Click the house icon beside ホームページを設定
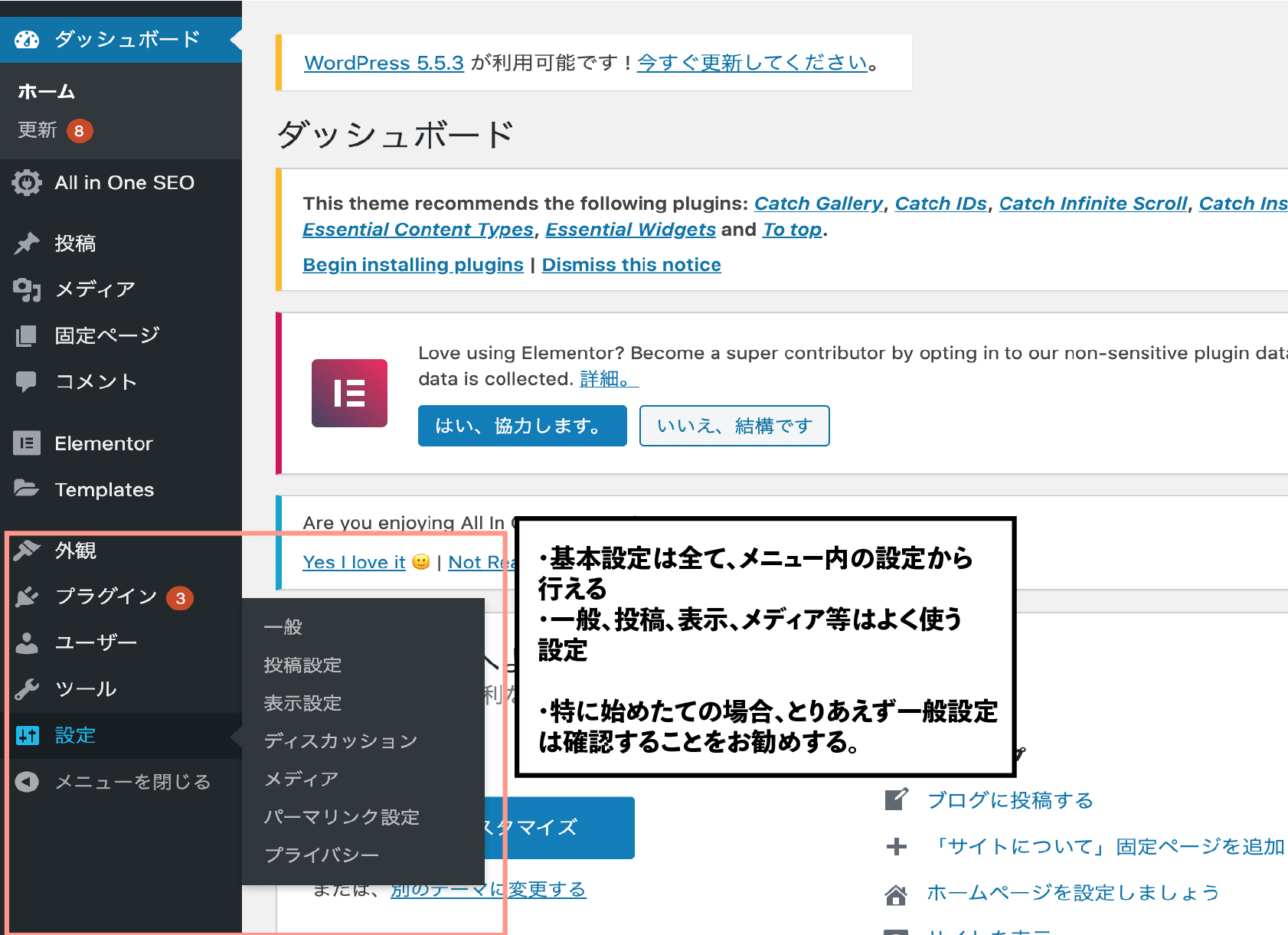This screenshot has height=935, width=1288. (x=897, y=894)
